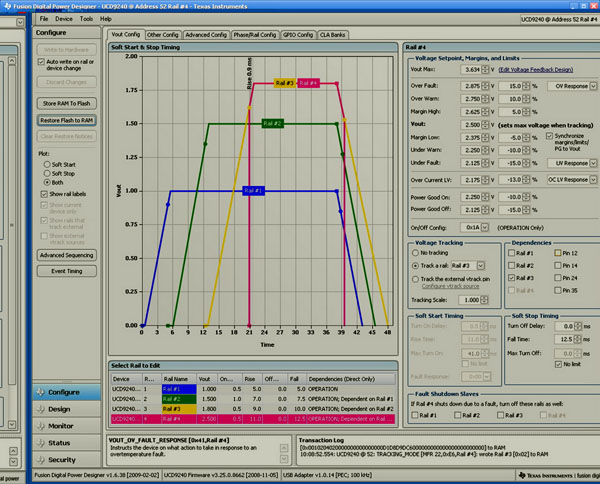600x484 pixels.
Task: Click Power Good On voltage spinner
Action: (485, 197)
